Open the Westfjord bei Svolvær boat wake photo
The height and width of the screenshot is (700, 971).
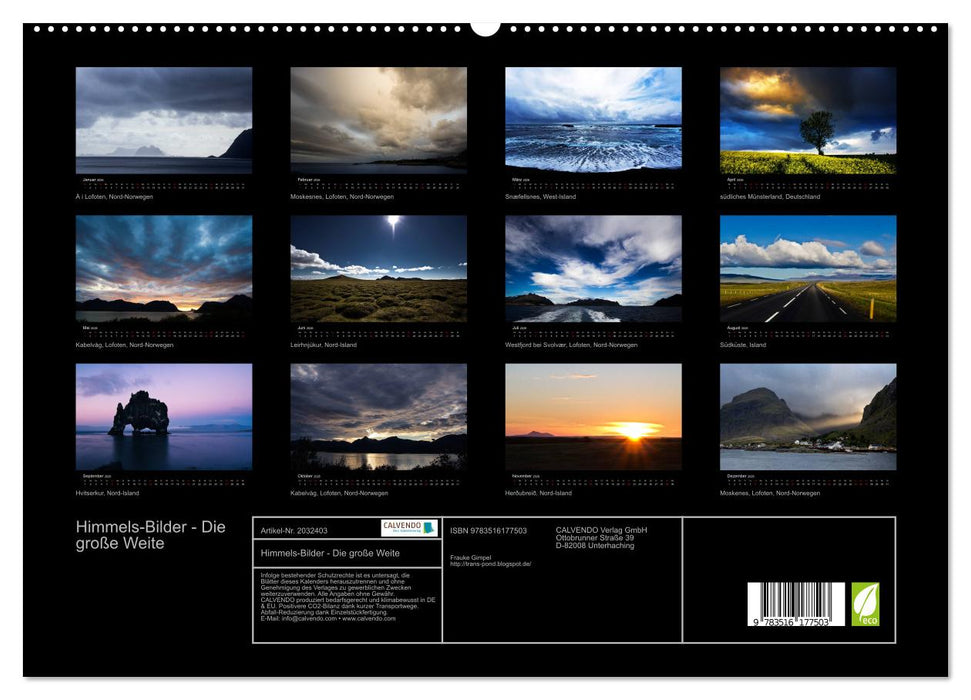click(593, 268)
